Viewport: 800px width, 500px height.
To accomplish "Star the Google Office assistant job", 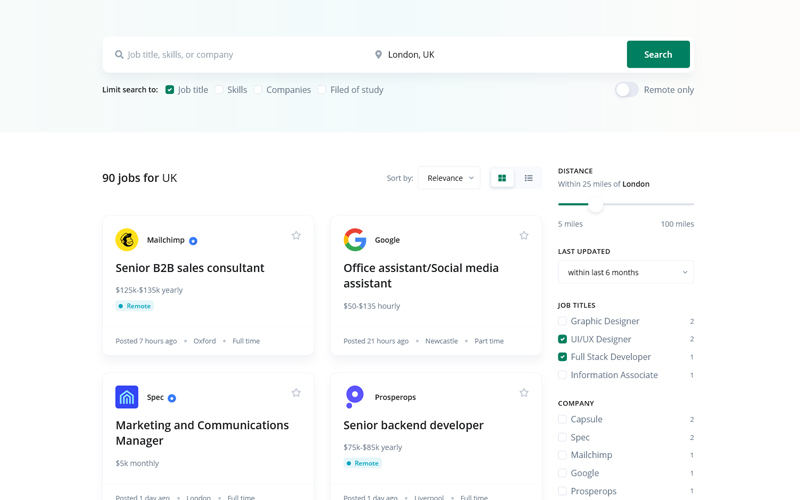I will [x=524, y=236].
